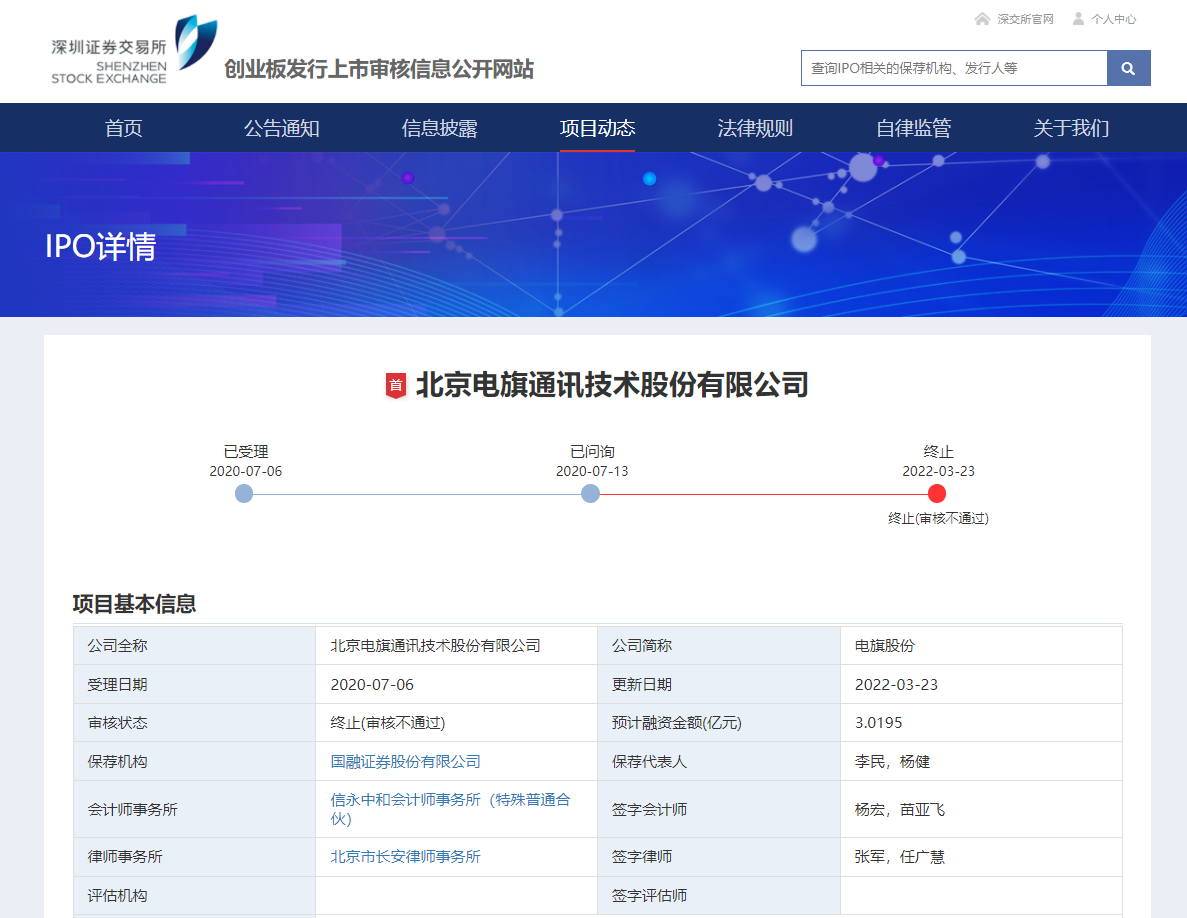Click the 评估机构 row label
The height and width of the screenshot is (918, 1187).
click(x=117, y=896)
